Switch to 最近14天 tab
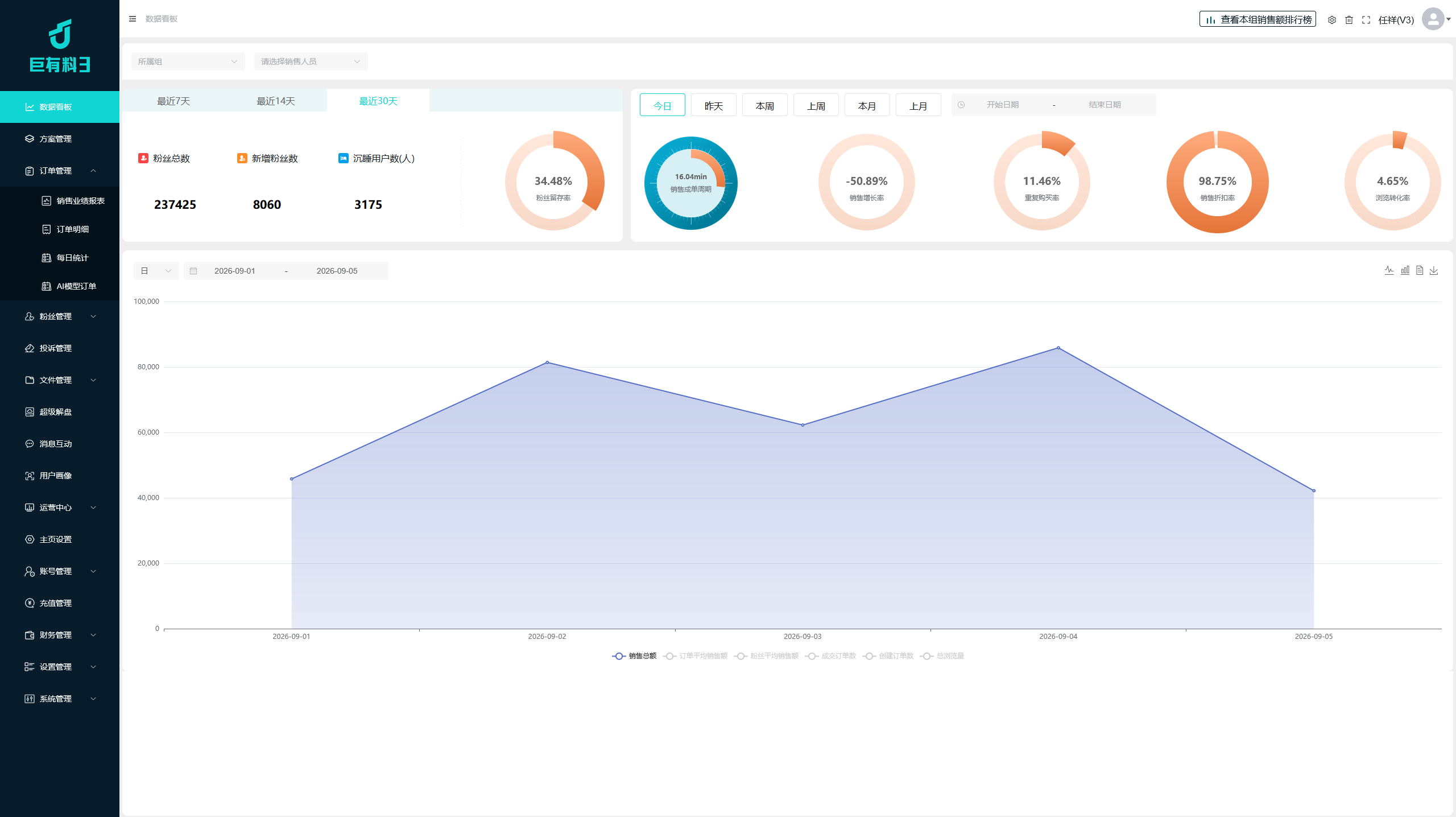 tap(276, 101)
